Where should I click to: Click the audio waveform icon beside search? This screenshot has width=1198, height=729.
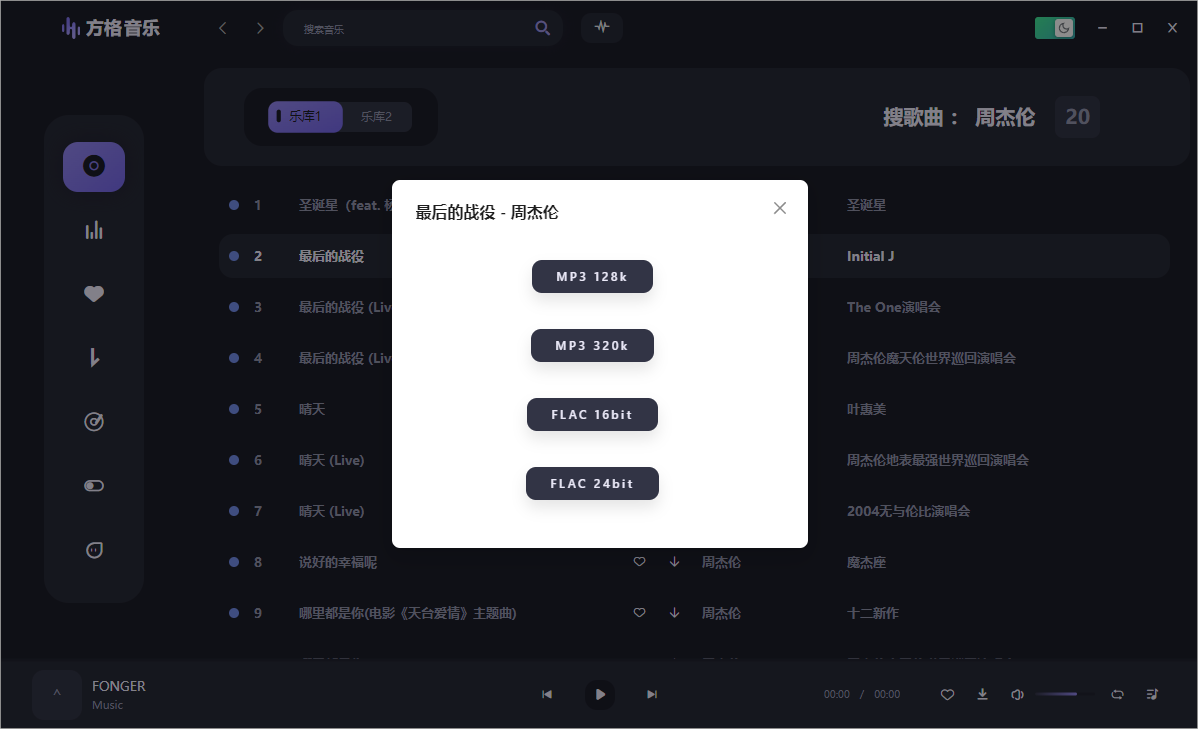601,27
